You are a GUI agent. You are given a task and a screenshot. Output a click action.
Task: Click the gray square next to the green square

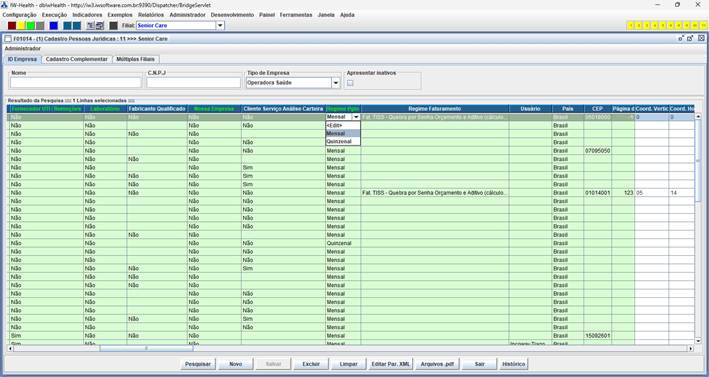[x=40, y=26]
